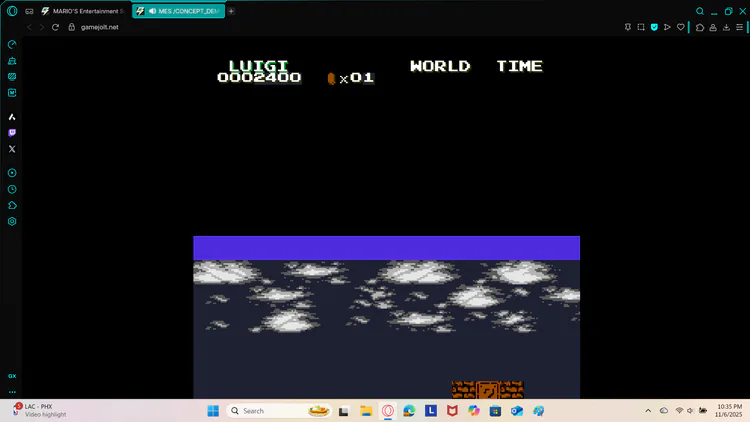View site security info via padlock icon

pyautogui.click(x=72, y=27)
